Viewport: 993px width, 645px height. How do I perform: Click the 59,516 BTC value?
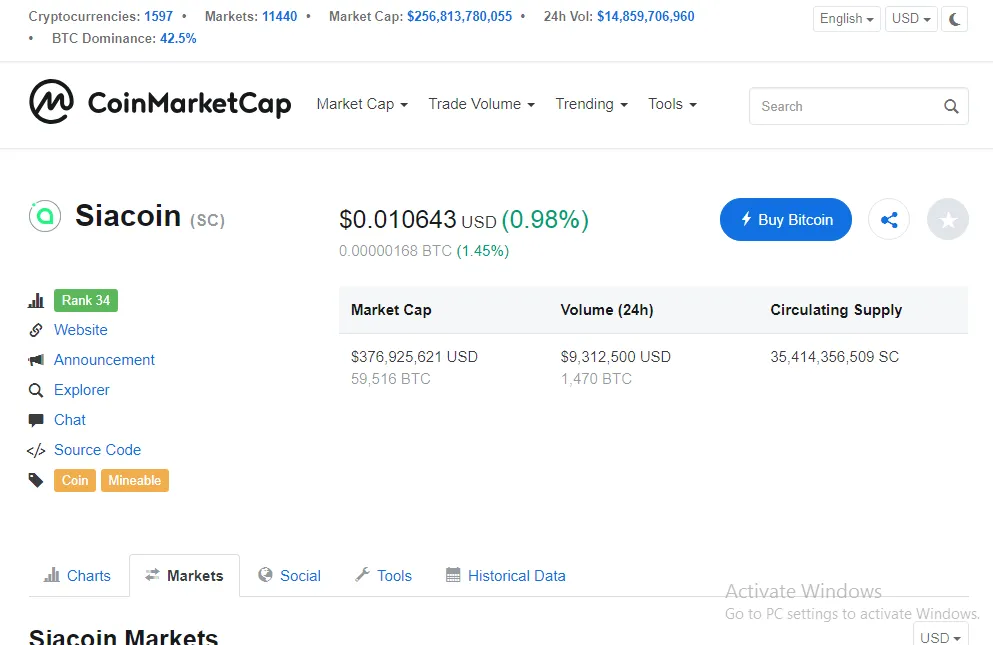[391, 379]
